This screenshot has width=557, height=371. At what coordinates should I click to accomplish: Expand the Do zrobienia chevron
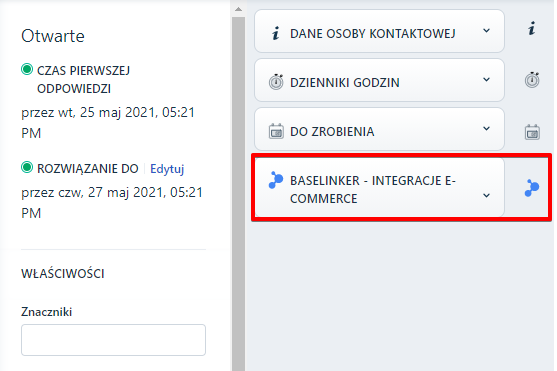pyautogui.click(x=486, y=128)
